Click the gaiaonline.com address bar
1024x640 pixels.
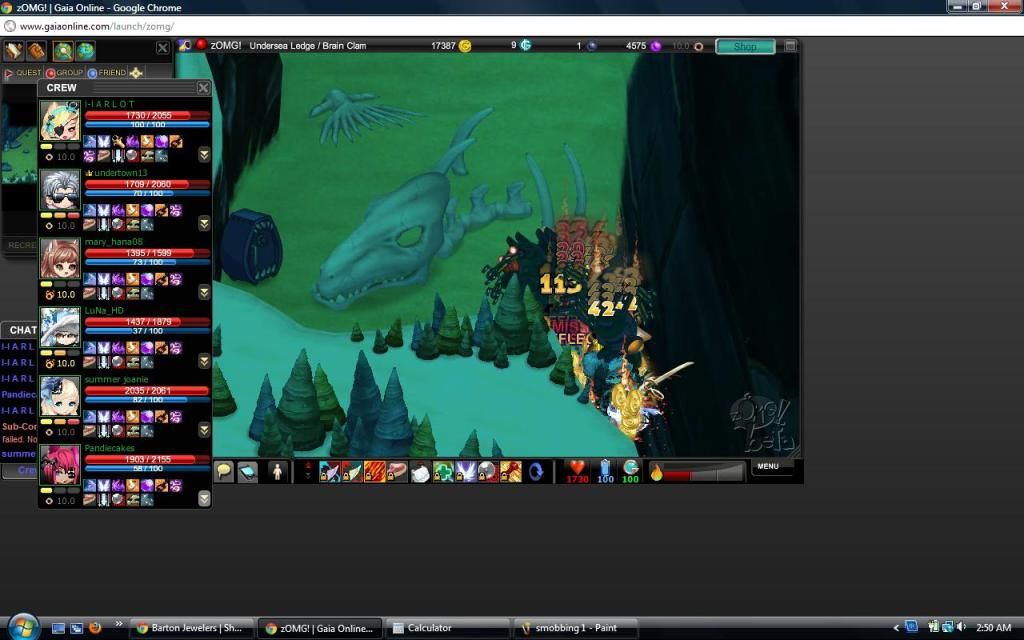(512, 26)
